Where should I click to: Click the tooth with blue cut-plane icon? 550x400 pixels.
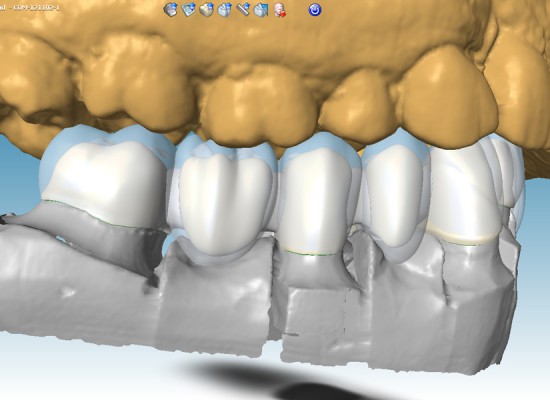[261, 9]
